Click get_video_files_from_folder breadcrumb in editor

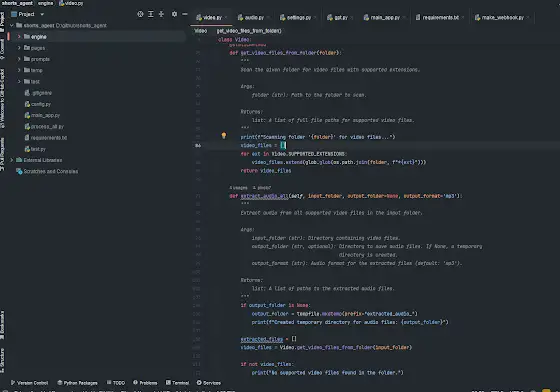(x=249, y=31)
